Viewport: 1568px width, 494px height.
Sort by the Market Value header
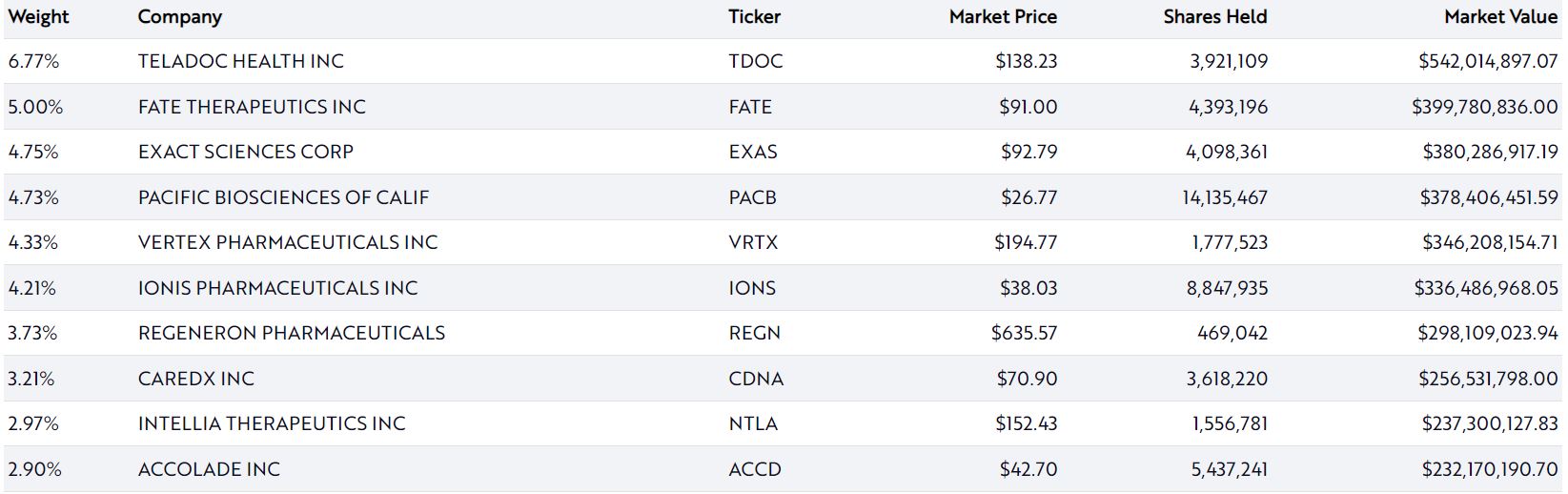[x=1500, y=17]
